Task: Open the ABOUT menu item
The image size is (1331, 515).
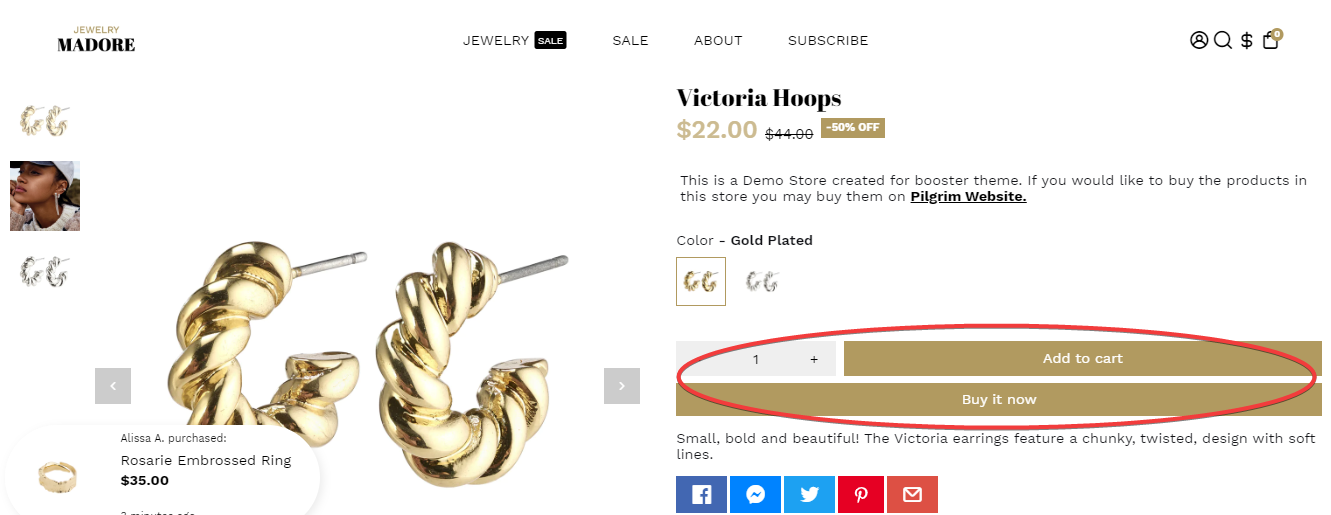Action: [718, 41]
